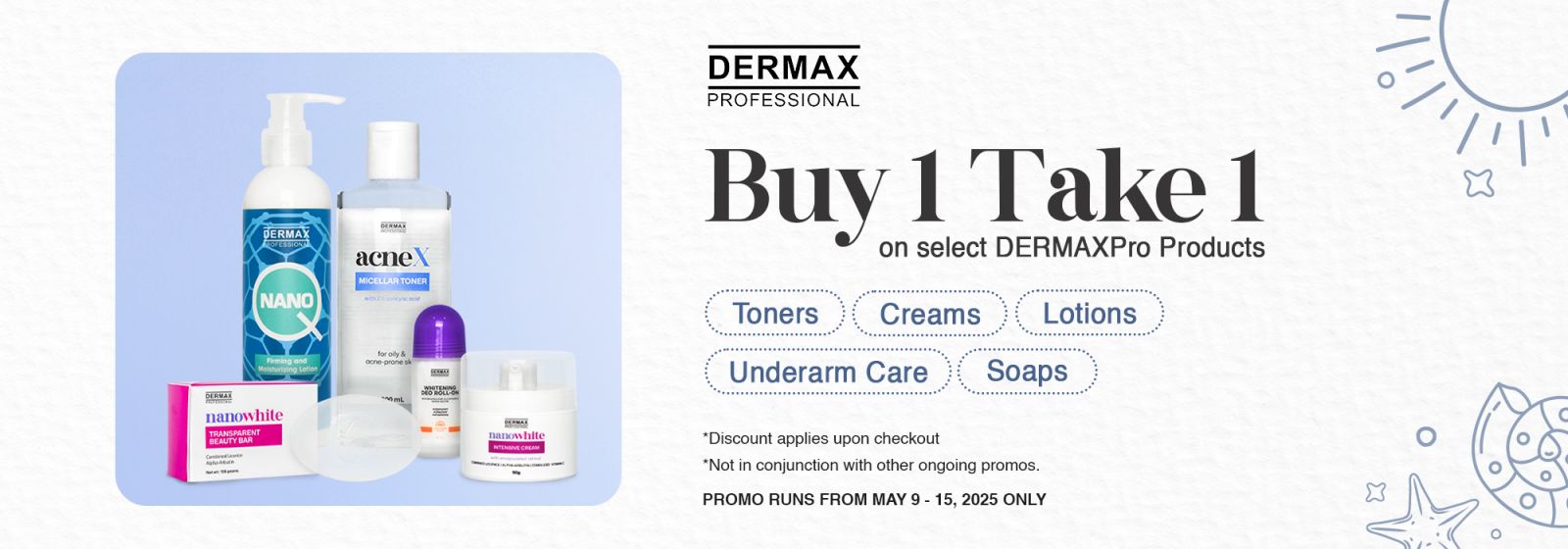
Task: Click the sparkle star beside the sun
Action: tap(1478, 181)
